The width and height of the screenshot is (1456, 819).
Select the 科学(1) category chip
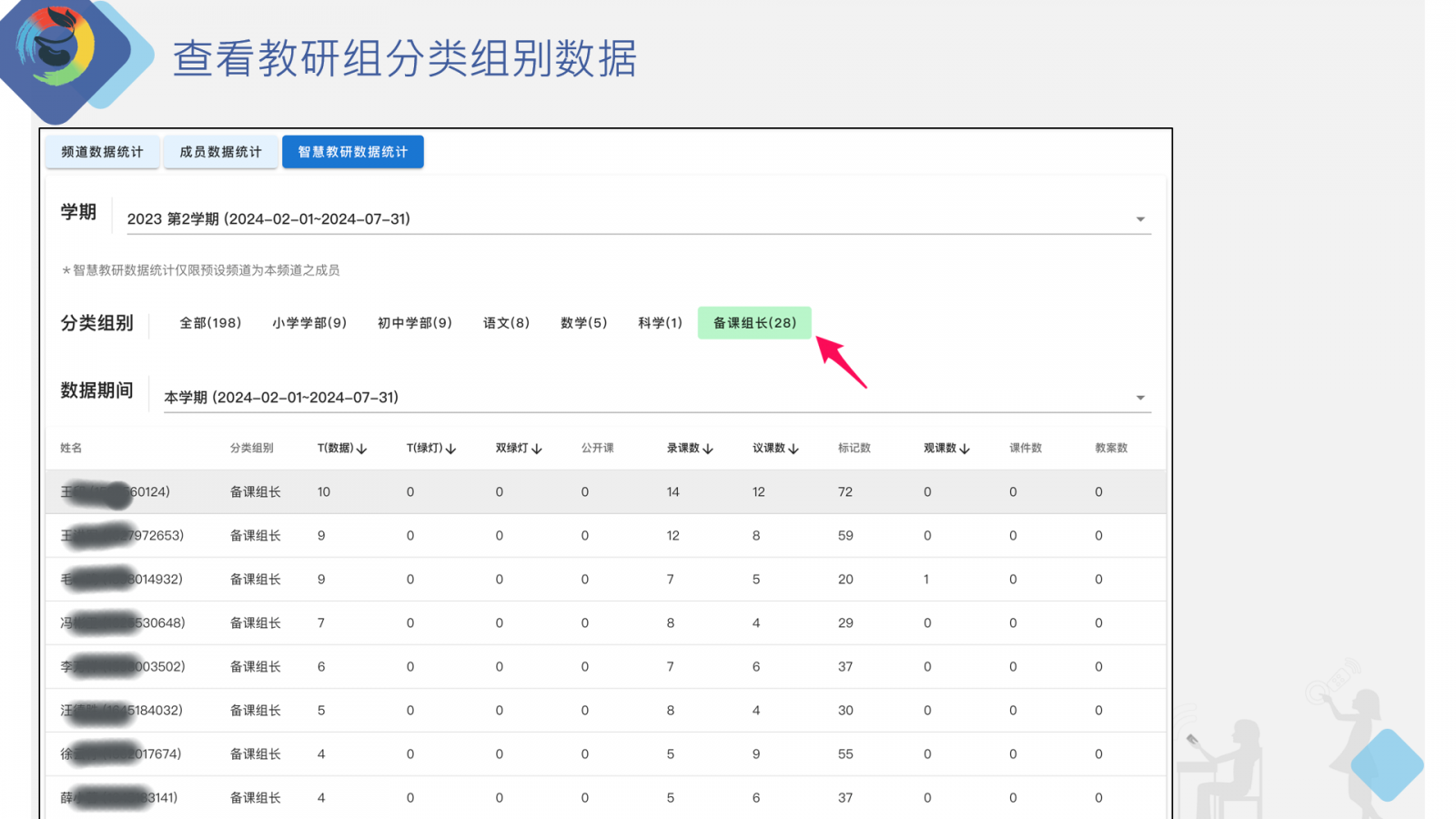click(659, 322)
